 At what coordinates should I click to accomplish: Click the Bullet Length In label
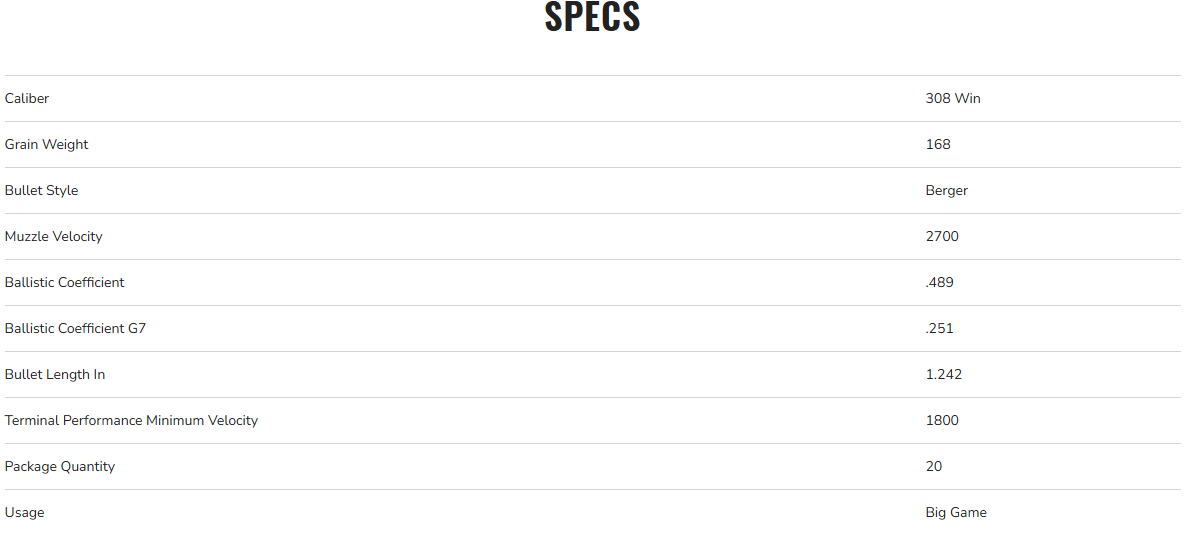point(55,375)
